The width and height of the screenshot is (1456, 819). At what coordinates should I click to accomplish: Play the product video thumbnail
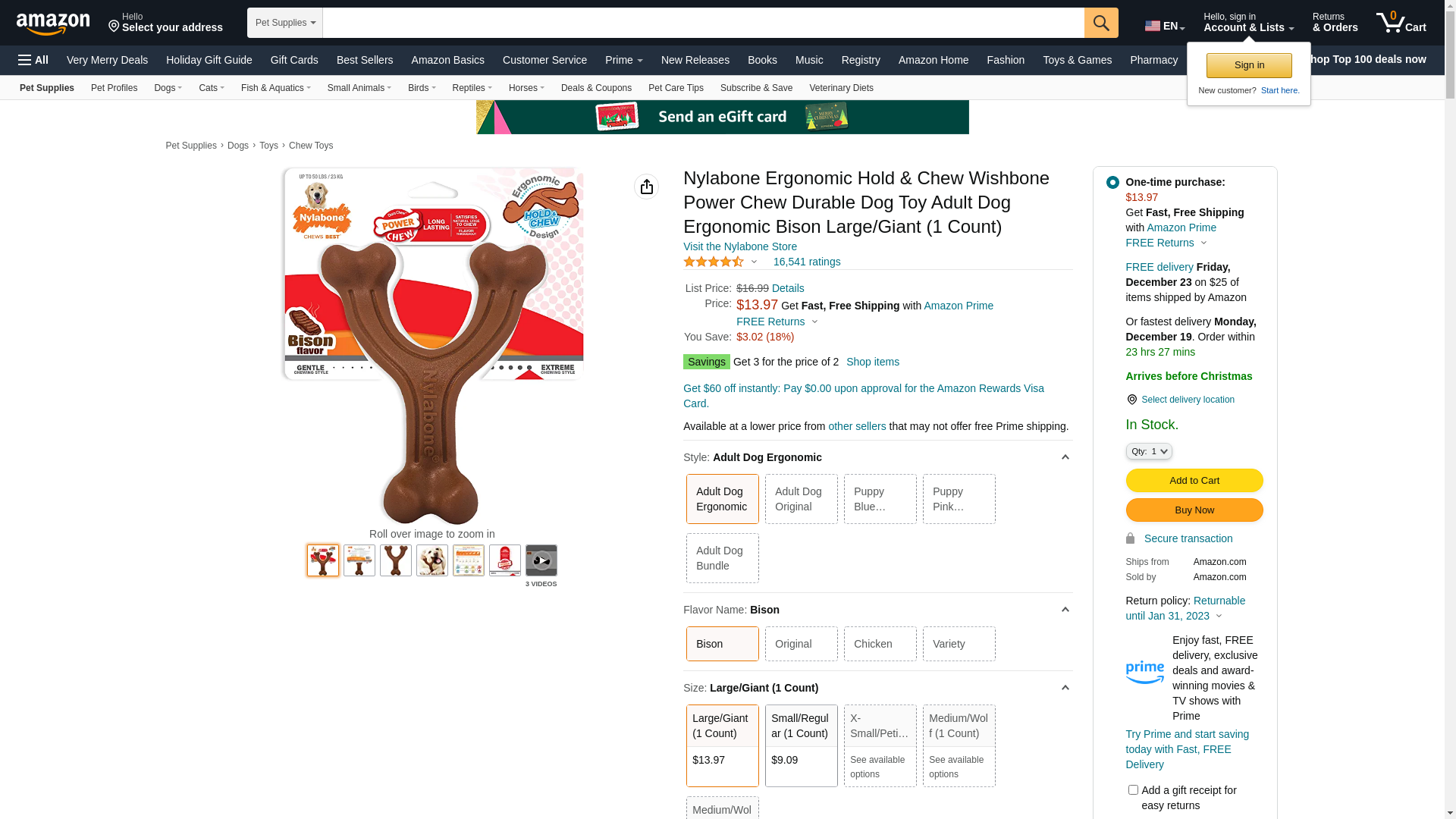pyautogui.click(x=541, y=560)
